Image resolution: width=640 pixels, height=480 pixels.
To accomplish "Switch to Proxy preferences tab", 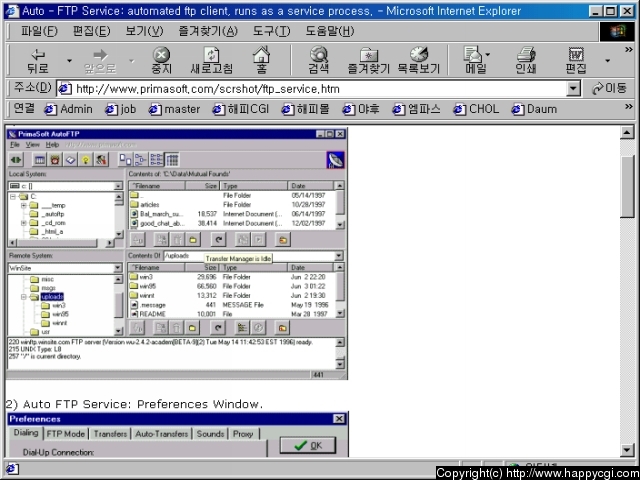I will click(x=243, y=434).
